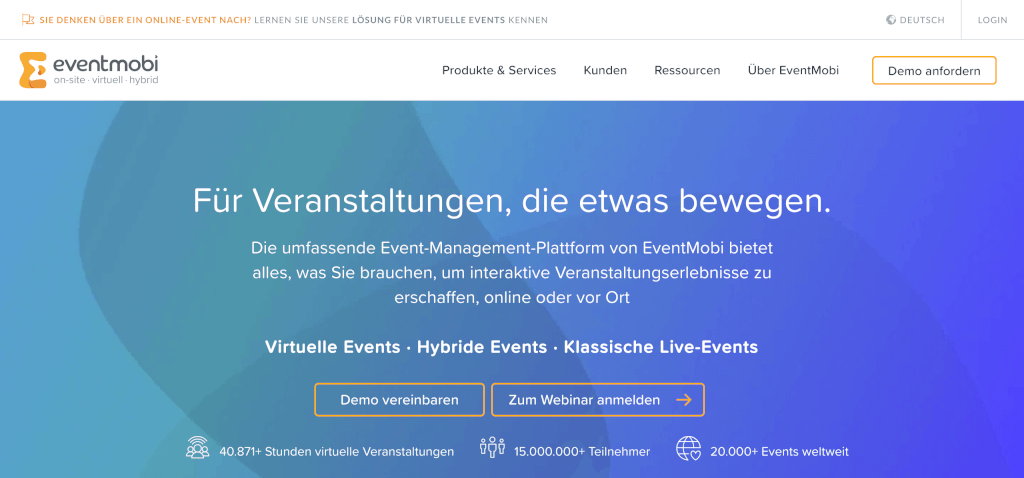The image size is (1024, 478).
Task: Click the headline 'Für Veranstaltungen, die etwas bewegen.'
Action: (512, 201)
